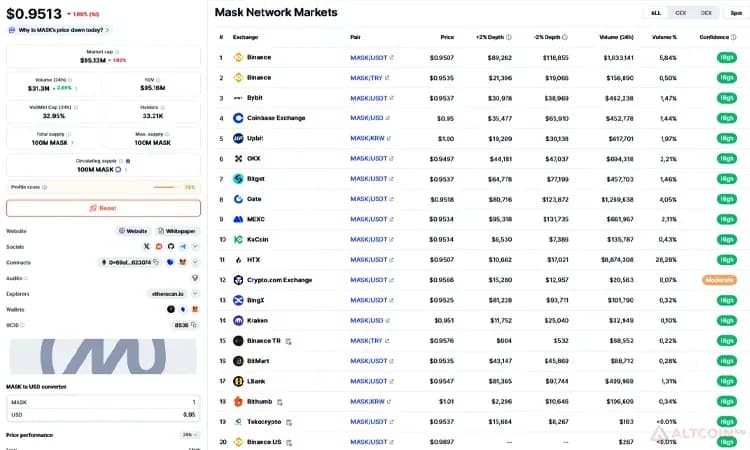Select the DEX markets tab
The height and width of the screenshot is (450, 750).
tap(706, 13)
